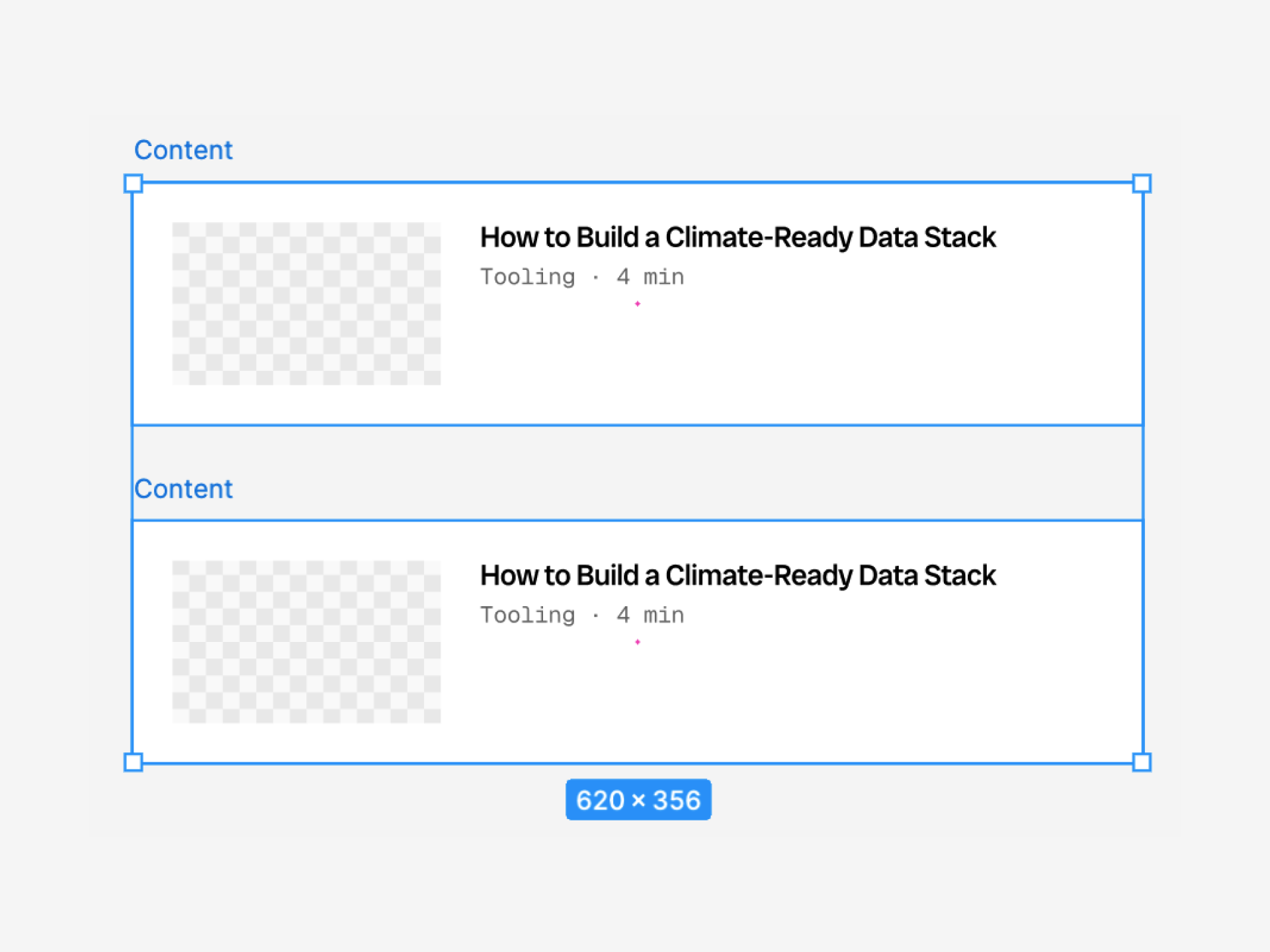1270x952 pixels.
Task: Select the image placeholder in the upper card
Action: [306, 303]
